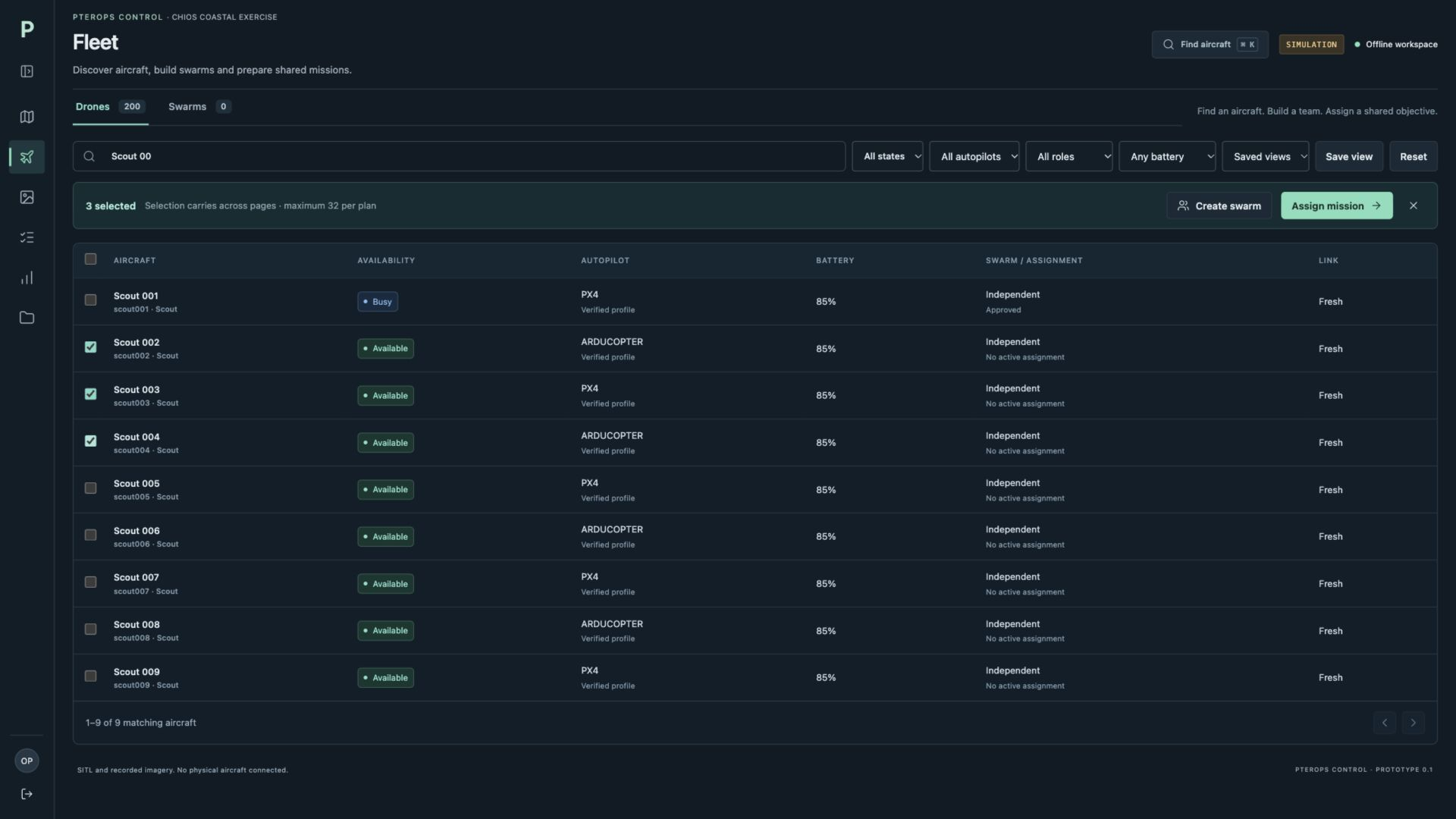Switch to the Swarms tab
This screenshot has height=819, width=1456.
[x=199, y=107]
